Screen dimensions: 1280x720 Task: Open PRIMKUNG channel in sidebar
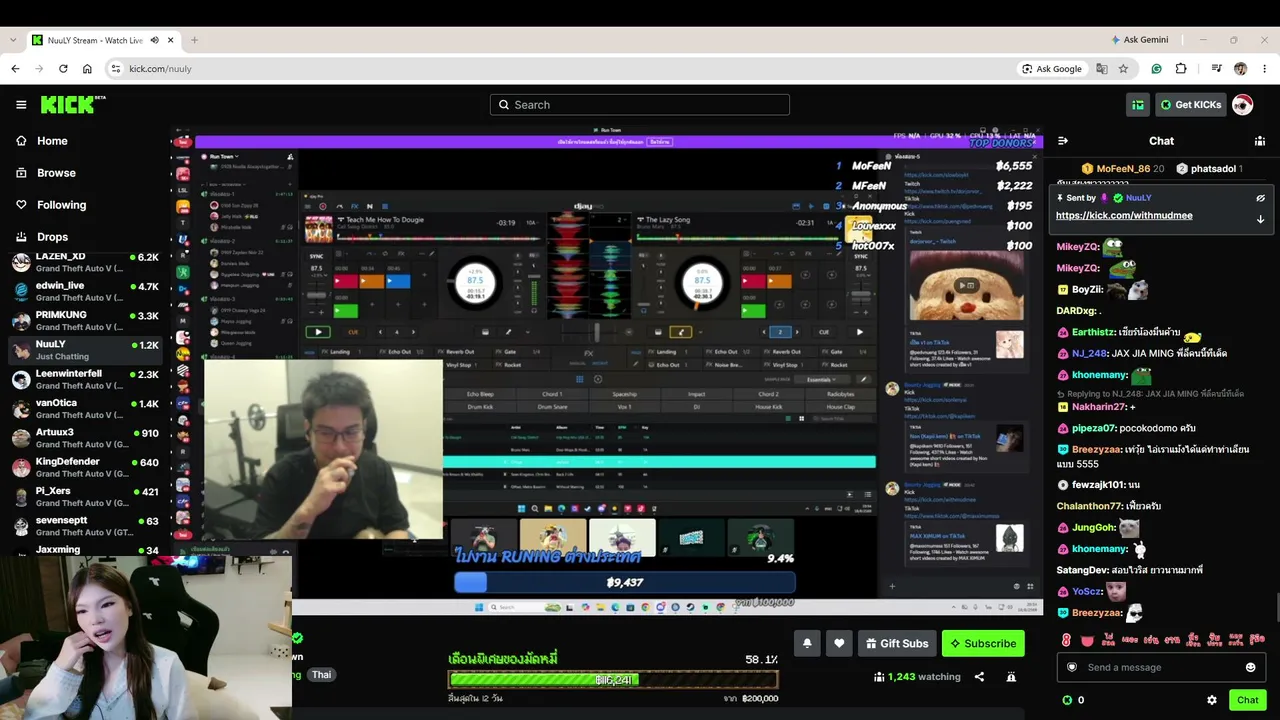tap(85, 321)
